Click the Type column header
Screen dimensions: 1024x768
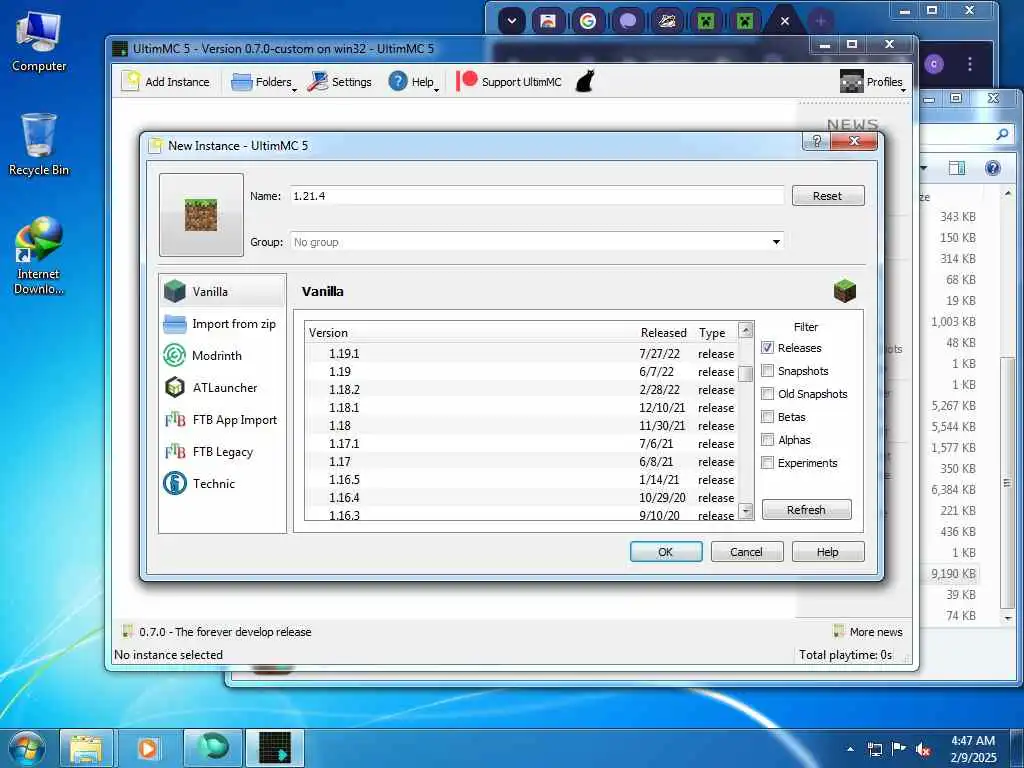pos(714,333)
